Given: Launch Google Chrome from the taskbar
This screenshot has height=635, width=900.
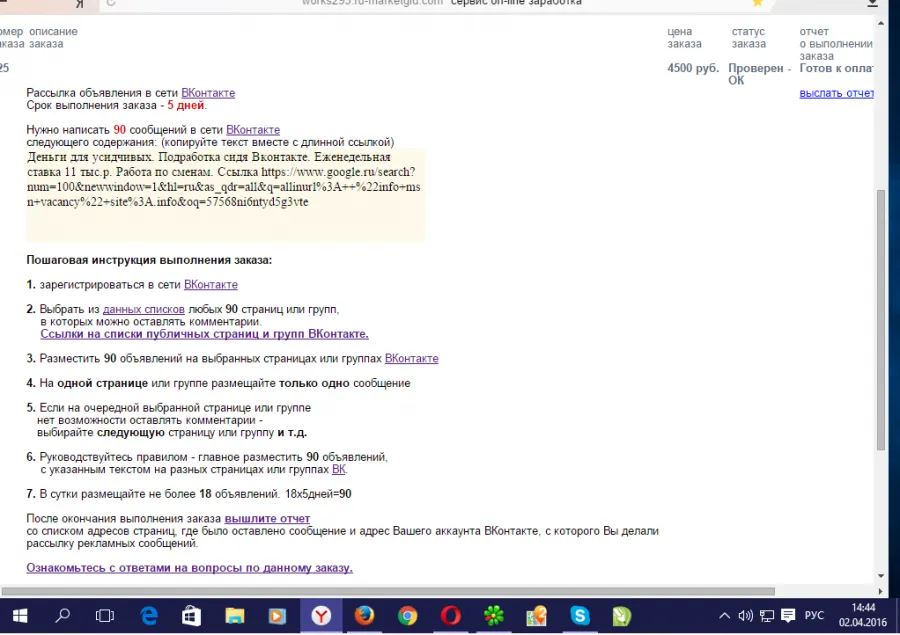Looking at the screenshot, I should (x=408, y=616).
